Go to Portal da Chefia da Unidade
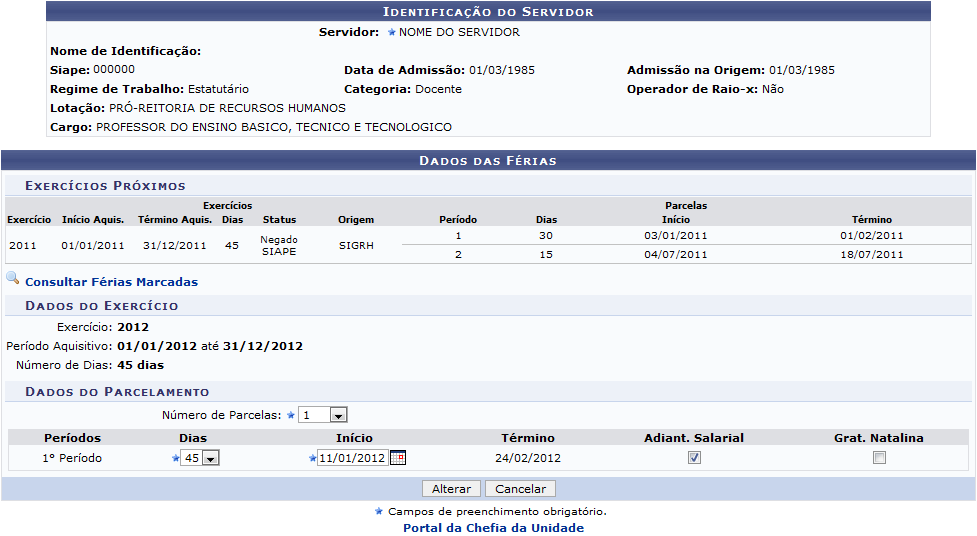 tap(493, 528)
